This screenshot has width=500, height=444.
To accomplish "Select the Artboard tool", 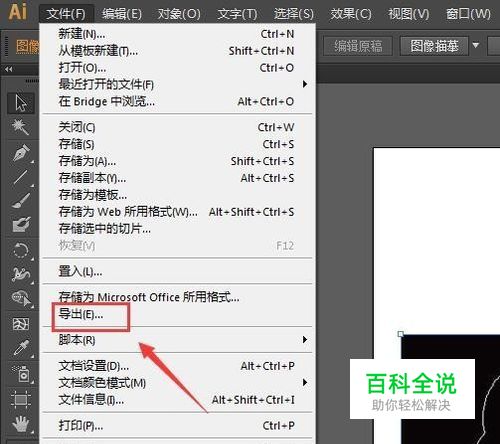I will [21, 399].
